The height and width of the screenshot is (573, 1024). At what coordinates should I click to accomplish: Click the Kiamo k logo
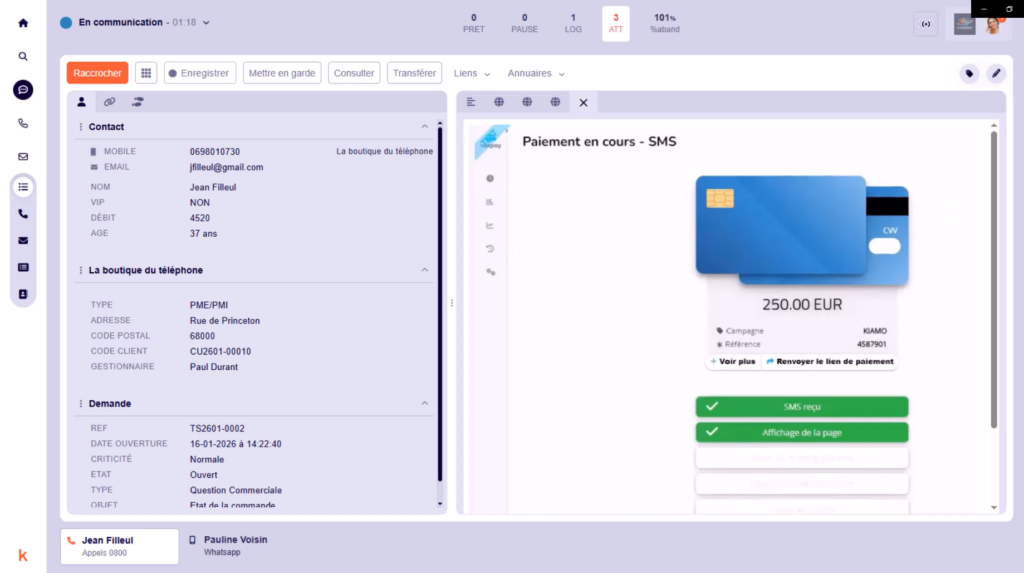pos(23,555)
